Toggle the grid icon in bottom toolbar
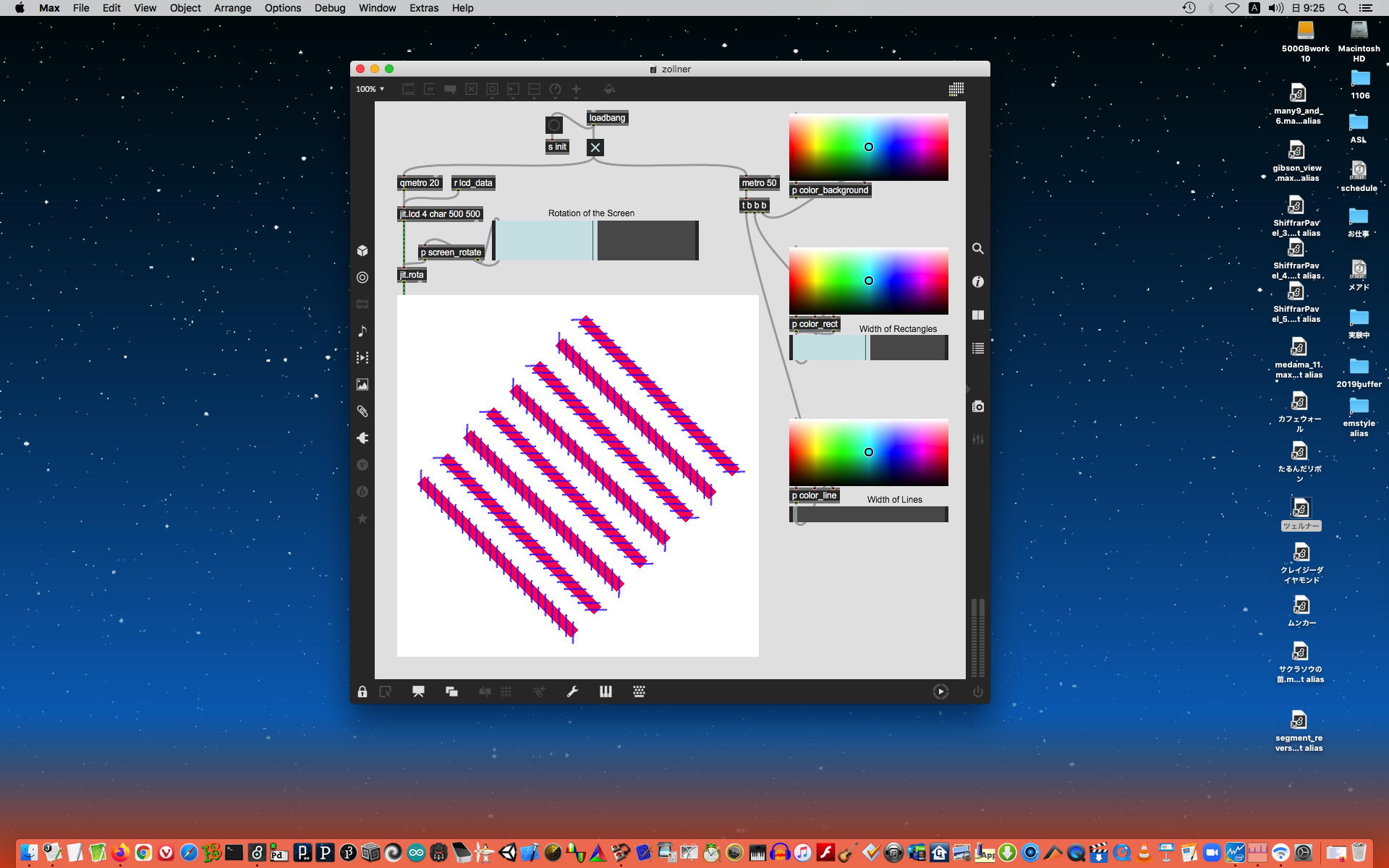Image resolution: width=1389 pixels, height=868 pixels. pos(506,692)
